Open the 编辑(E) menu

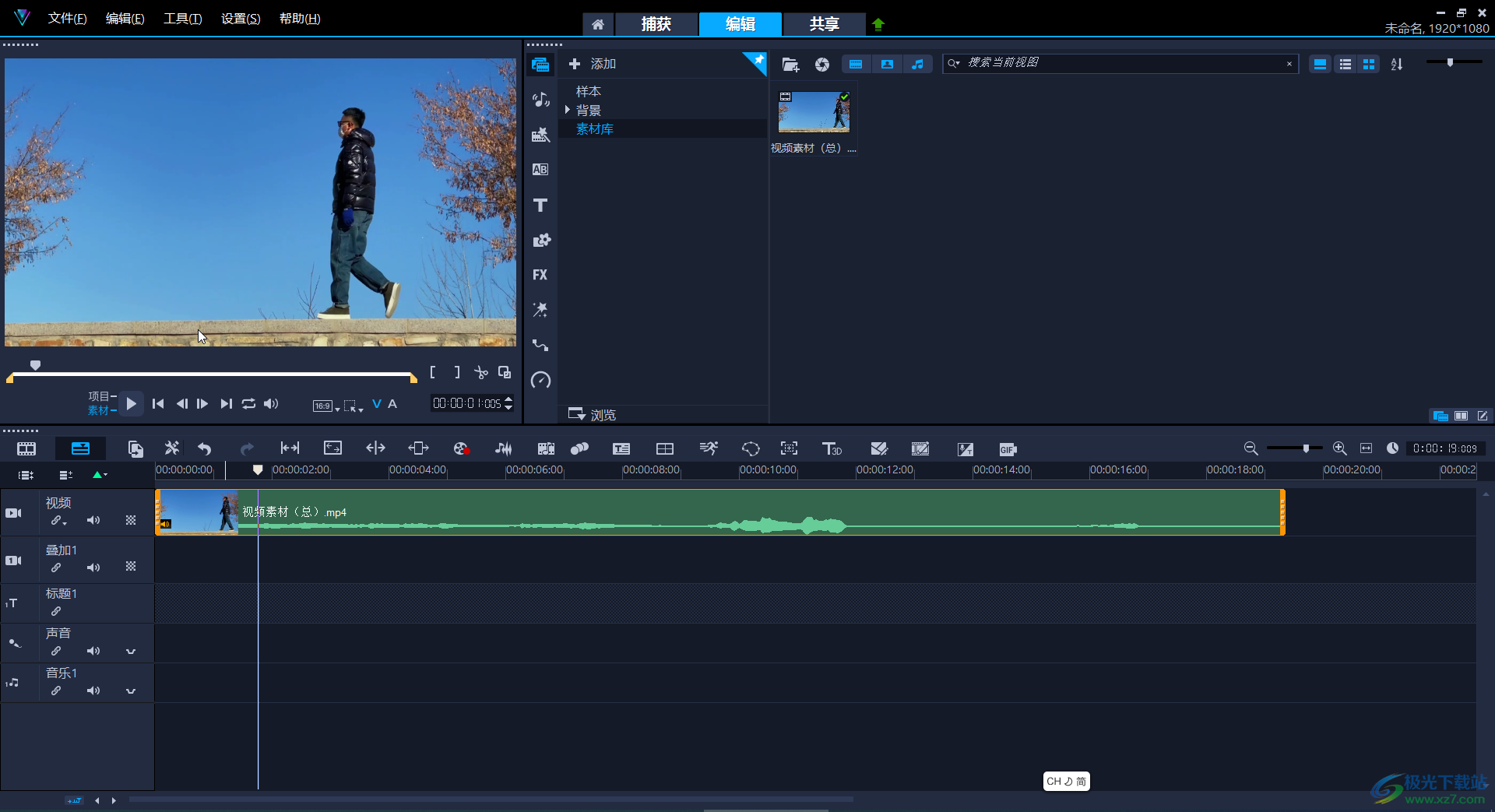[125, 18]
